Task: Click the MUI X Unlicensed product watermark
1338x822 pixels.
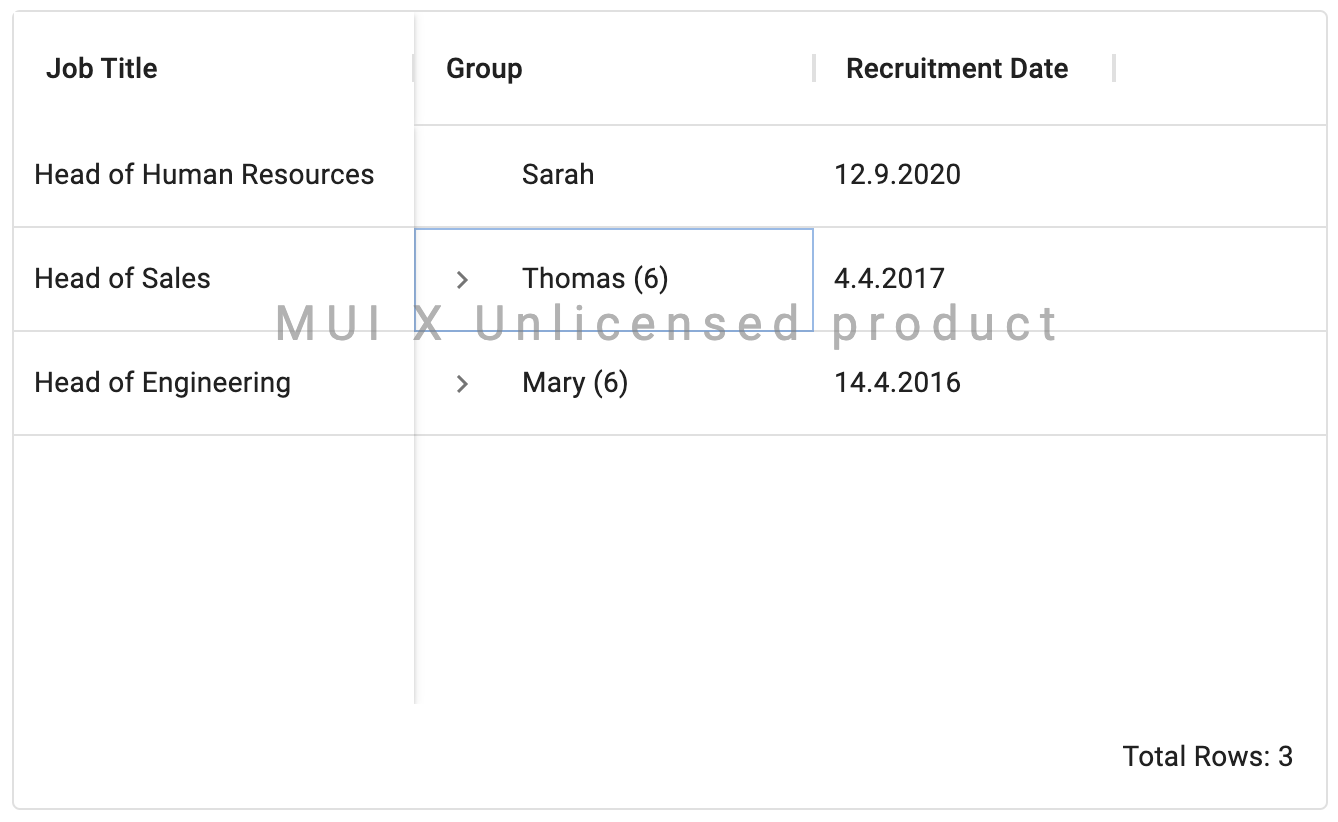Action: point(667,324)
